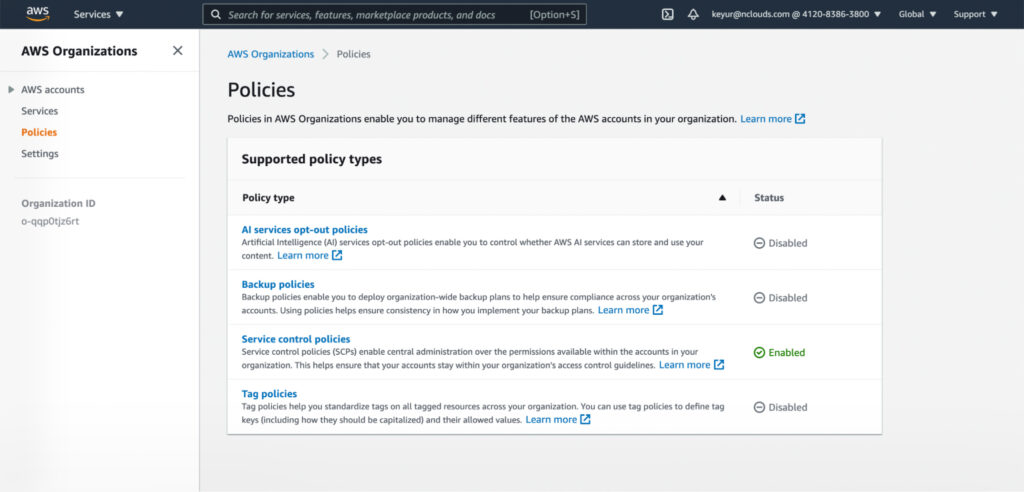Sort by Policy type column arrow
Image resolution: width=1024 pixels, height=492 pixels.
(x=722, y=197)
